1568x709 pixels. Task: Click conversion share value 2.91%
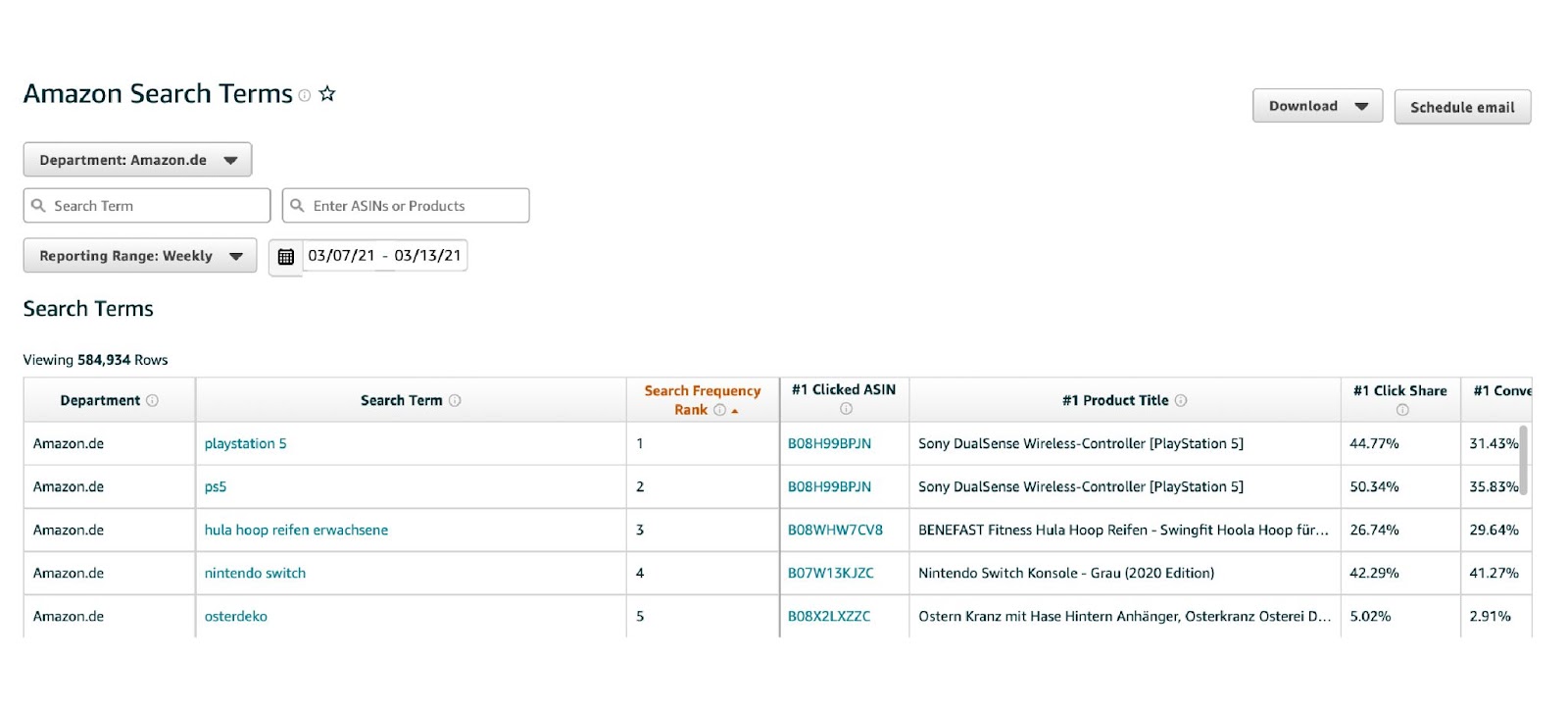[x=1490, y=616]
